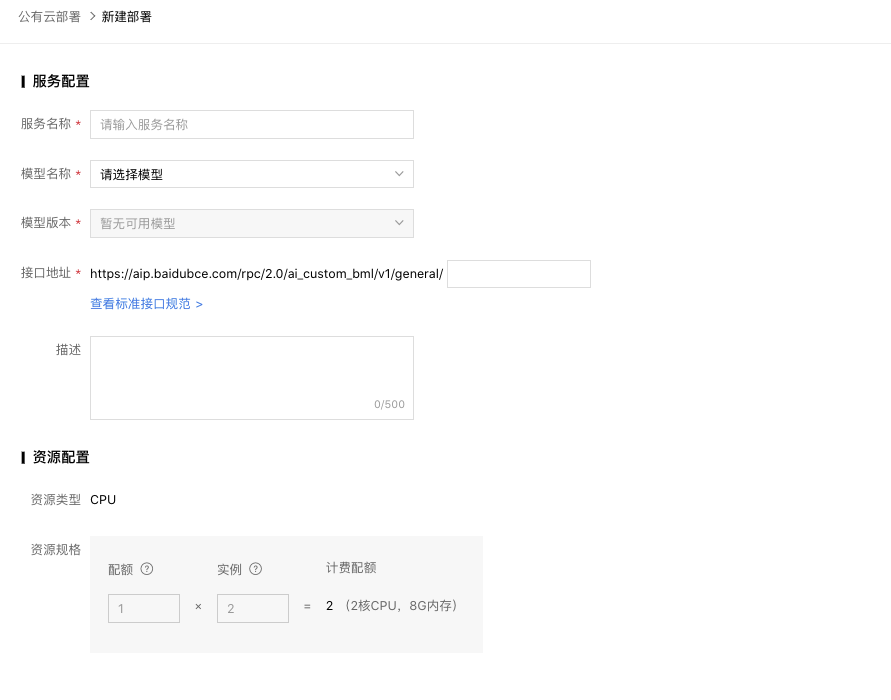
Task: Click the breadcrumb separator chevron
Action: 92,17
